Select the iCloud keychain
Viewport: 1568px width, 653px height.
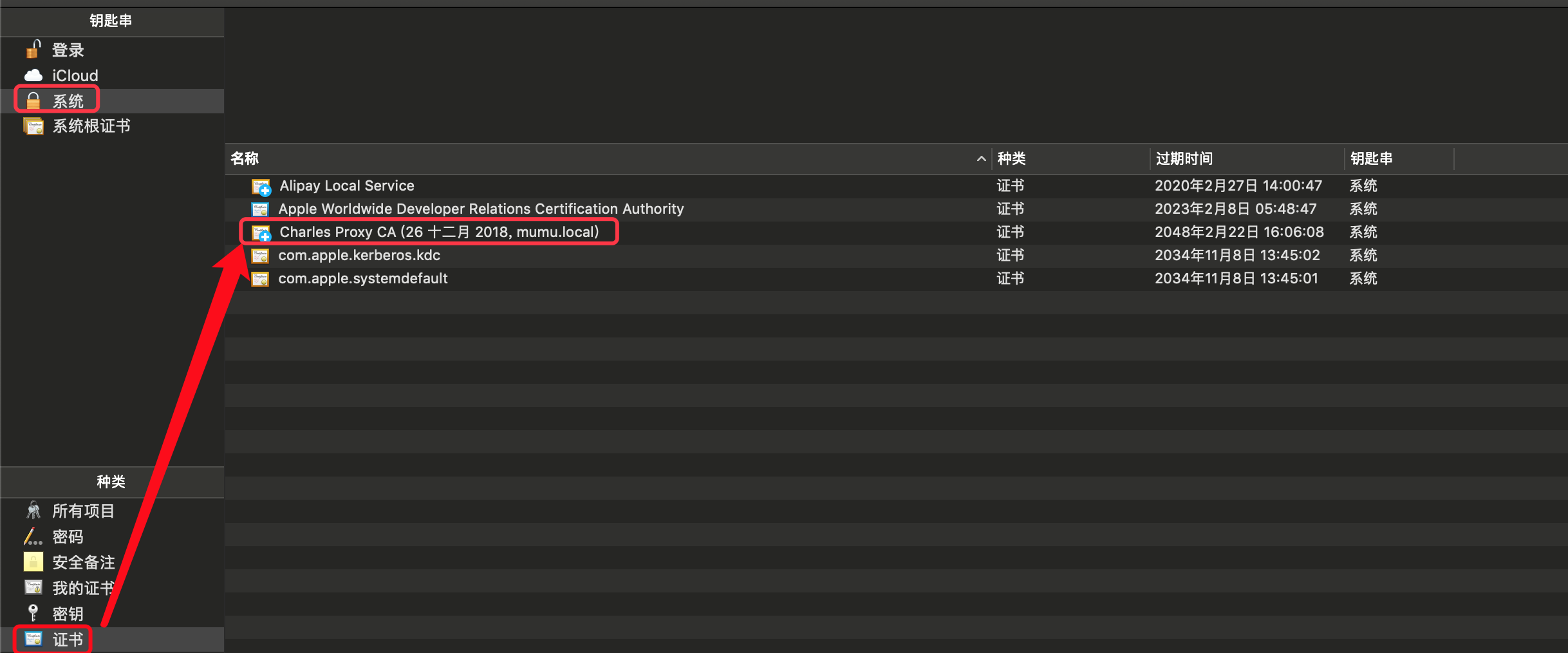pyautogui.click(x=112, y=75)
